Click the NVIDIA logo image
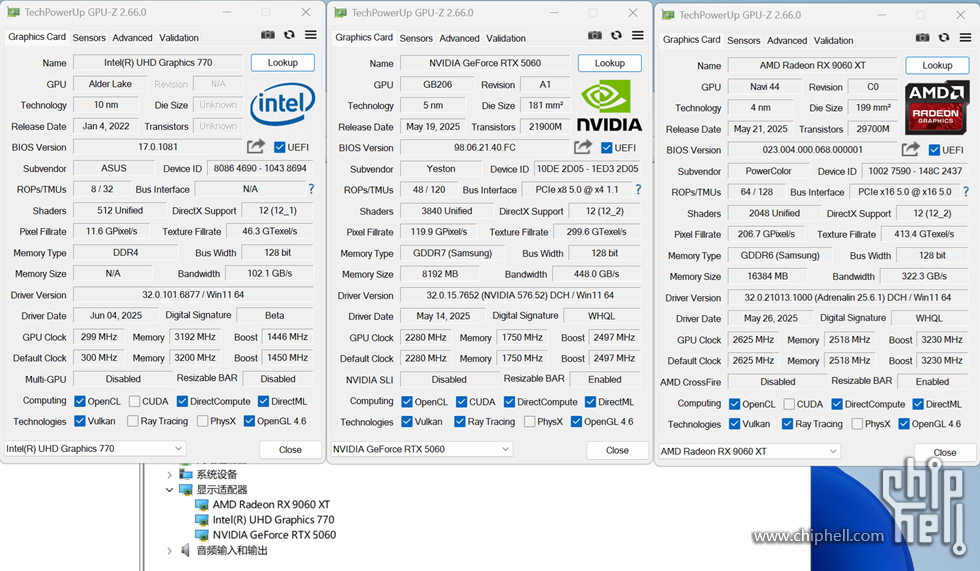The height and width of the screenshot is (571, 980). [609, 107]
